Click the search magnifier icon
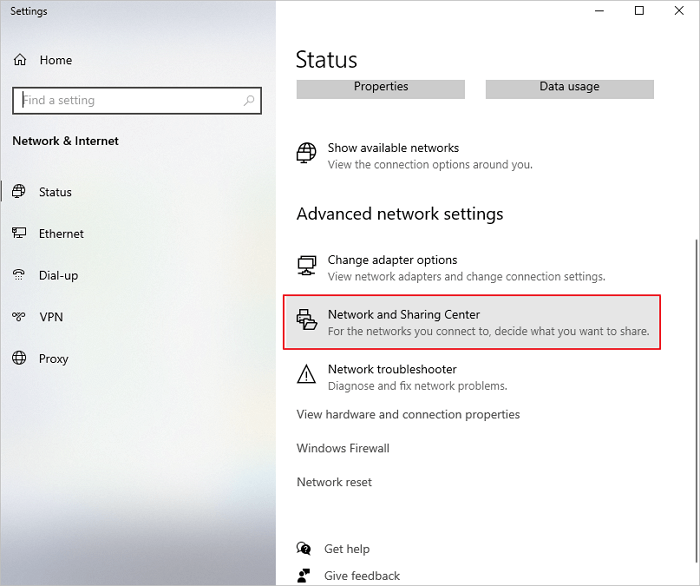Screen dimensions: 700x586 click(x=249, y=100)
